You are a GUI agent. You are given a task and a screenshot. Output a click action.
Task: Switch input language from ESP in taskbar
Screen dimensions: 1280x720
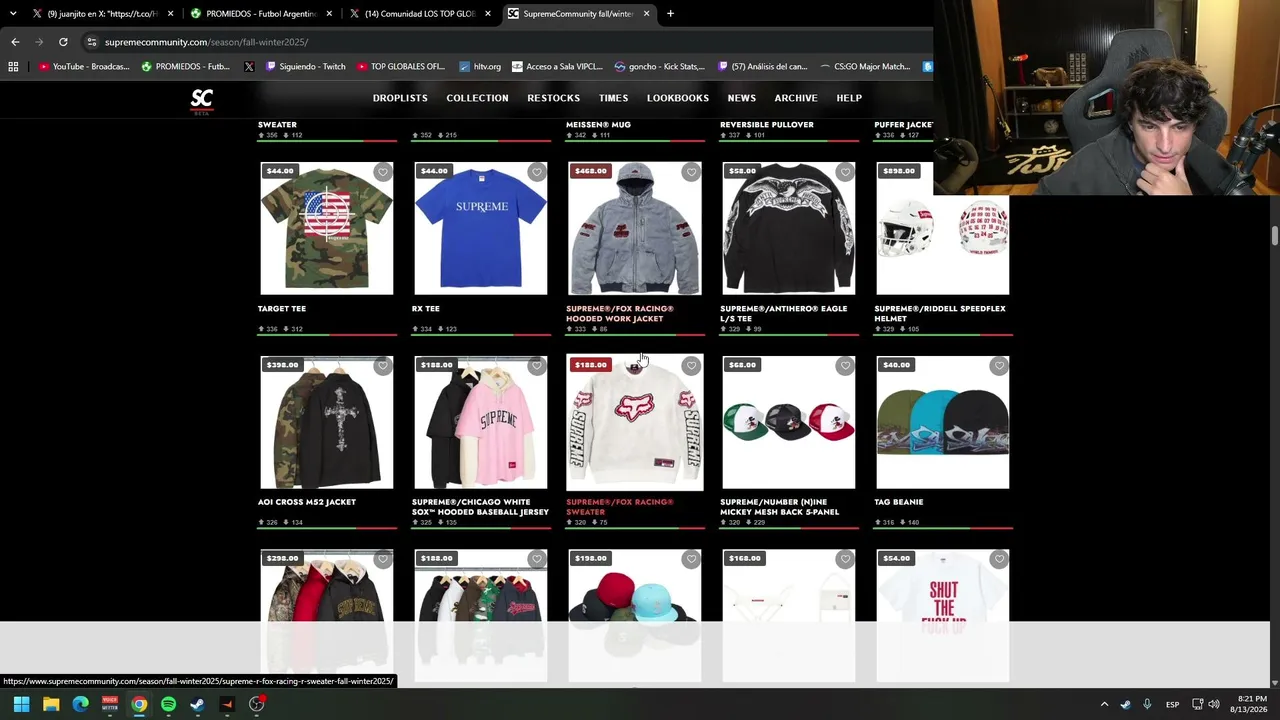click(1172, 704)
